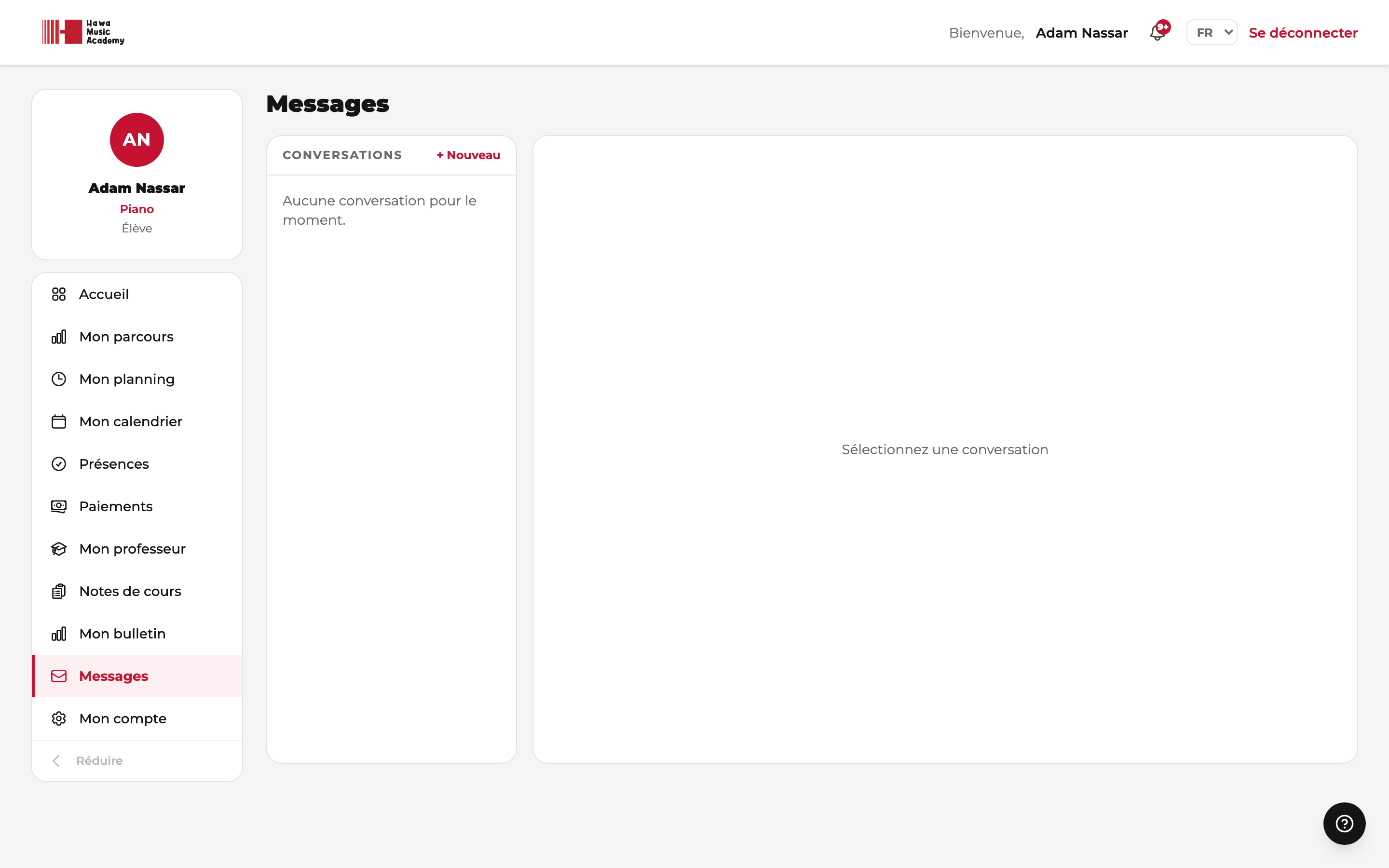This screenshot has height=868, width=1389.
Task: Click the AN avatar circle
Action: click(136, 139)
